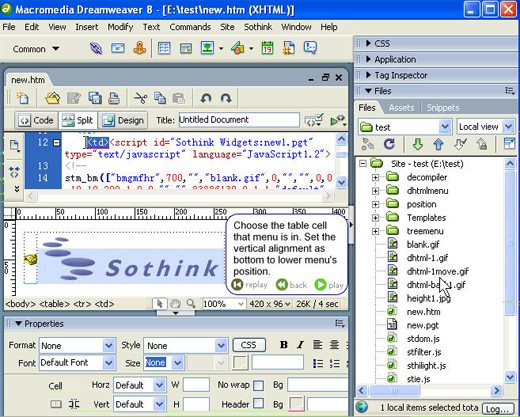This screenshot has height=417, width=520.
Task: Click the back button in tooltip
Action: point(291,285)
